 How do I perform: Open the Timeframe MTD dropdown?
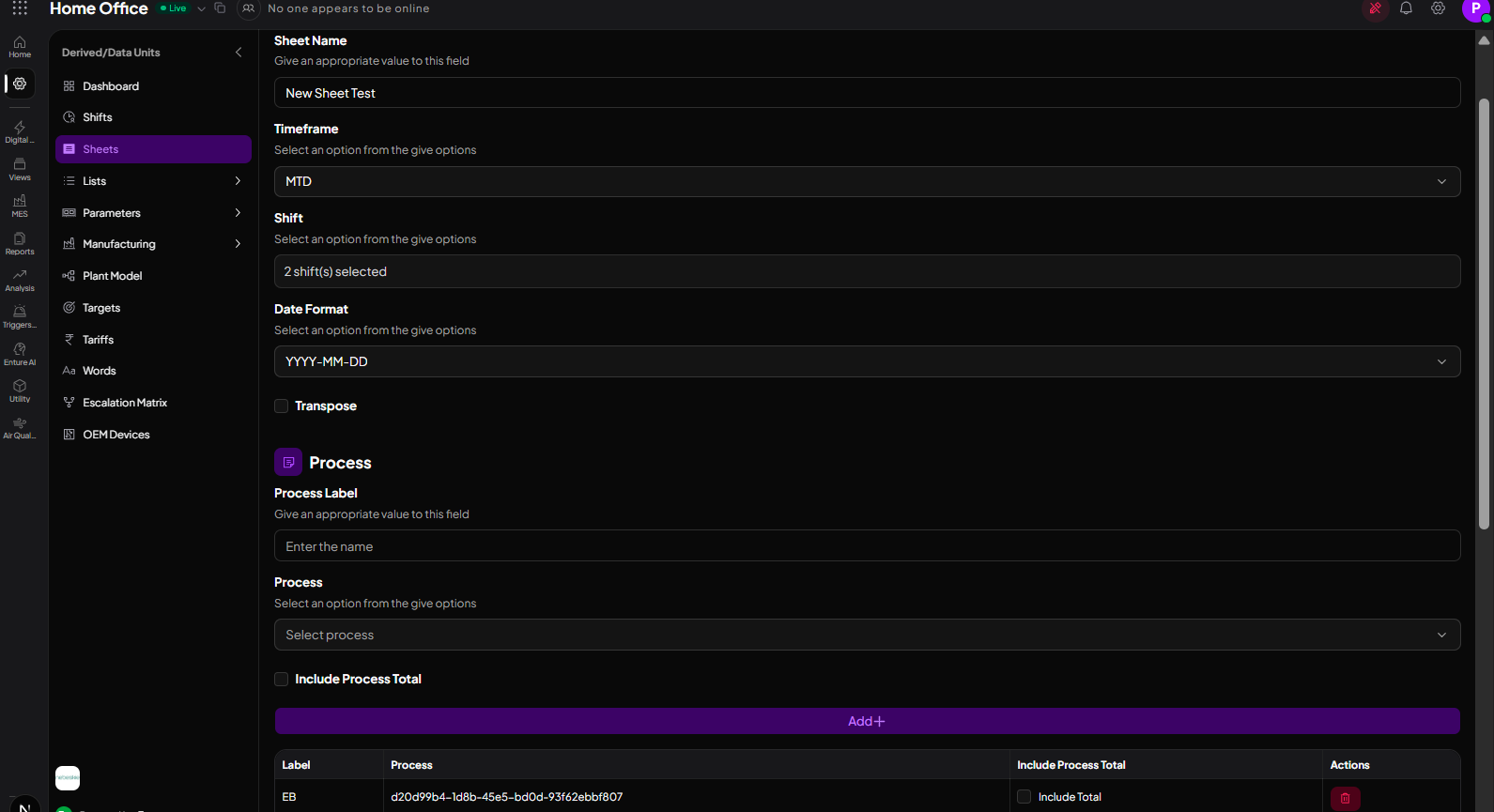pyautogui.click(x=867, y=181)
